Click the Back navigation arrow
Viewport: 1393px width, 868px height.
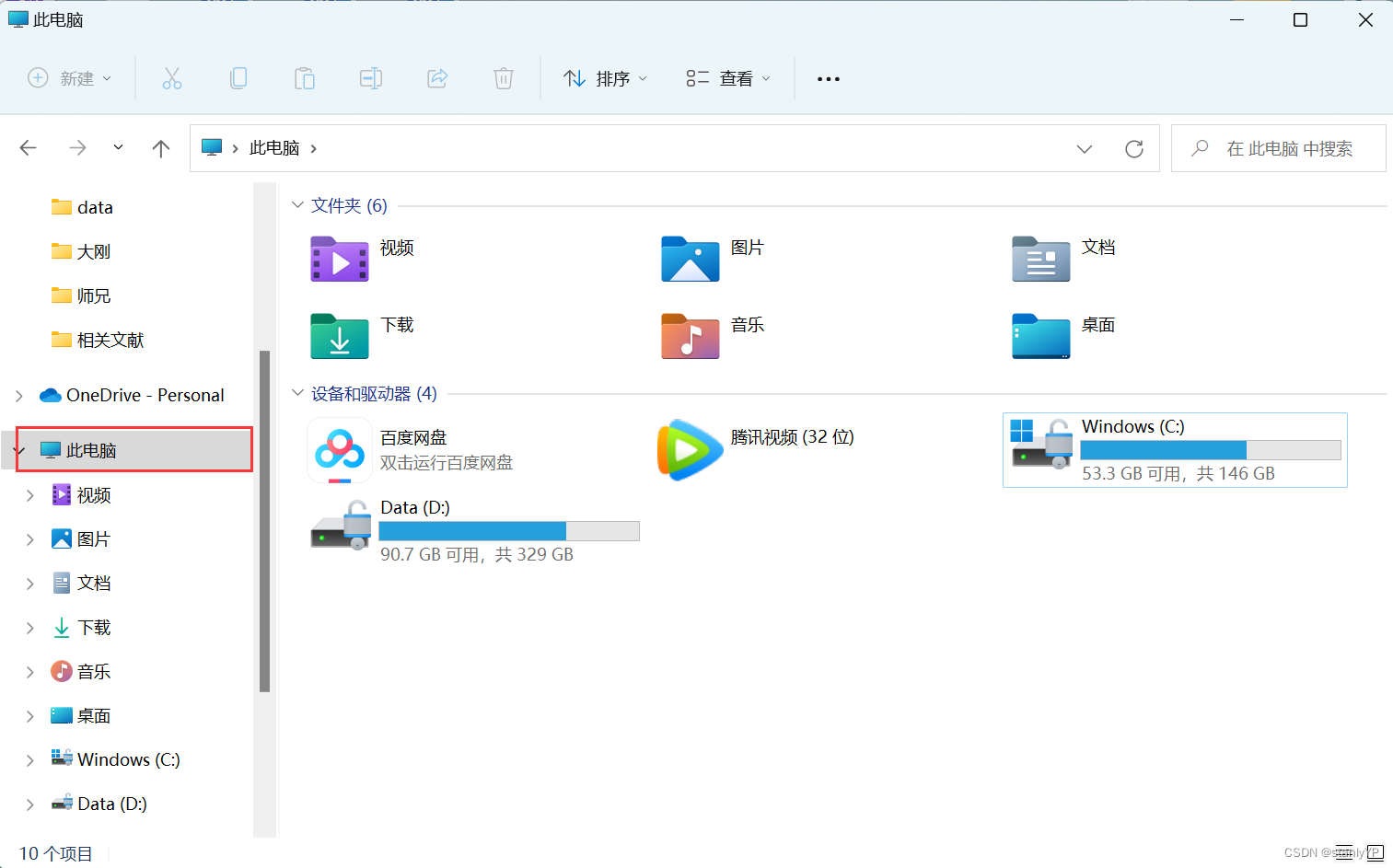click(28, 147)
